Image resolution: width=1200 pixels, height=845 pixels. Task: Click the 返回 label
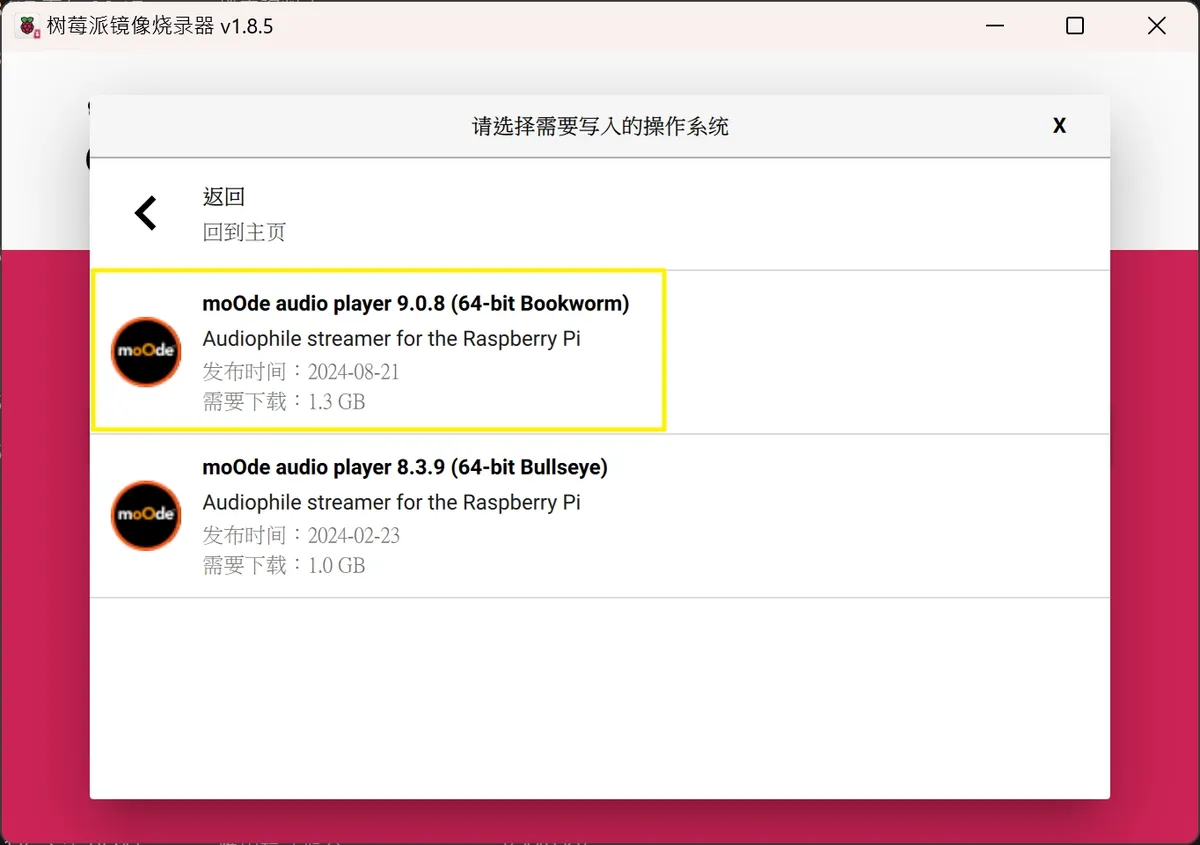[x=224, y=197]
